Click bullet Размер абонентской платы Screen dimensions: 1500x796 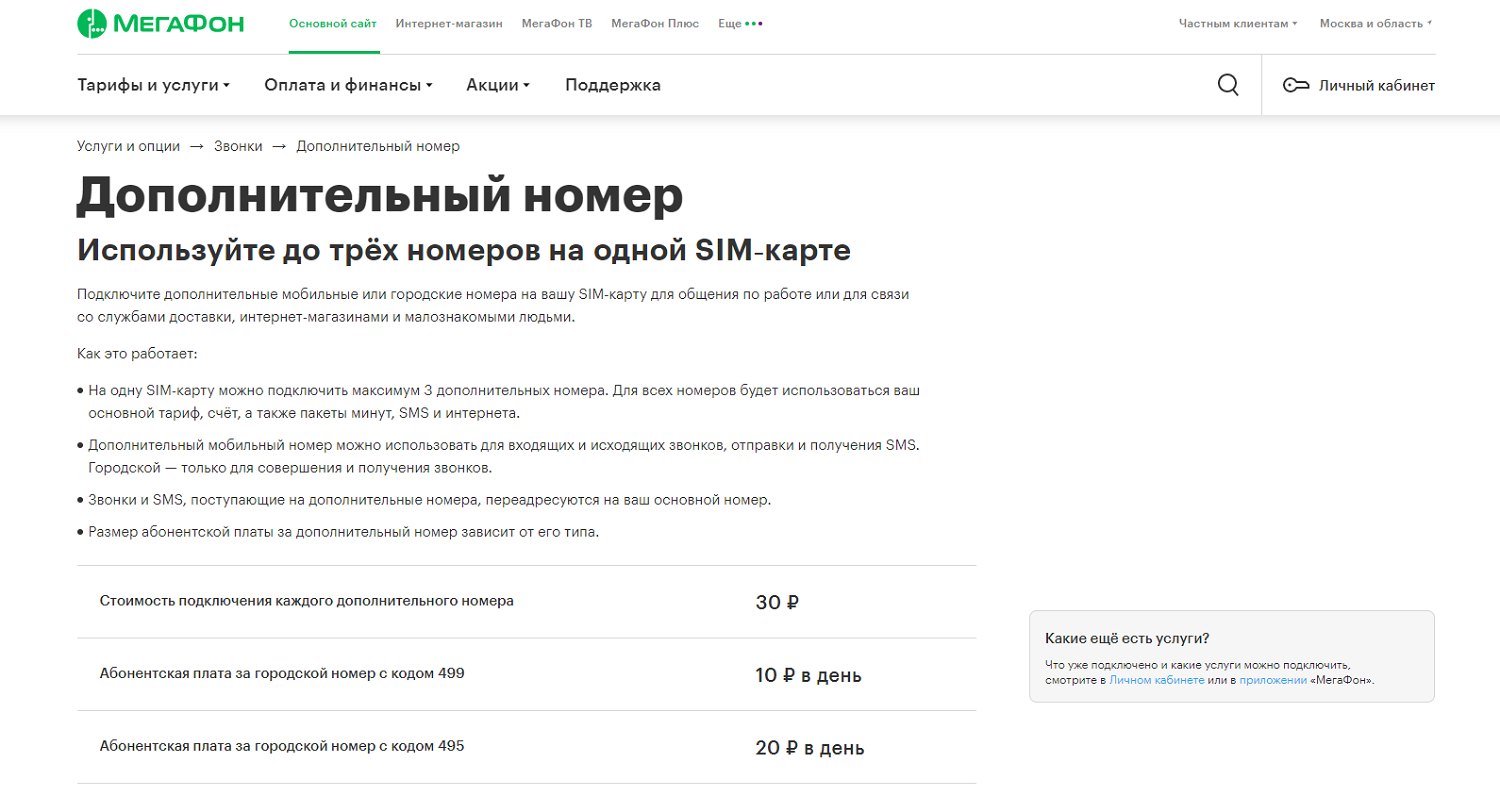(338, 532)
